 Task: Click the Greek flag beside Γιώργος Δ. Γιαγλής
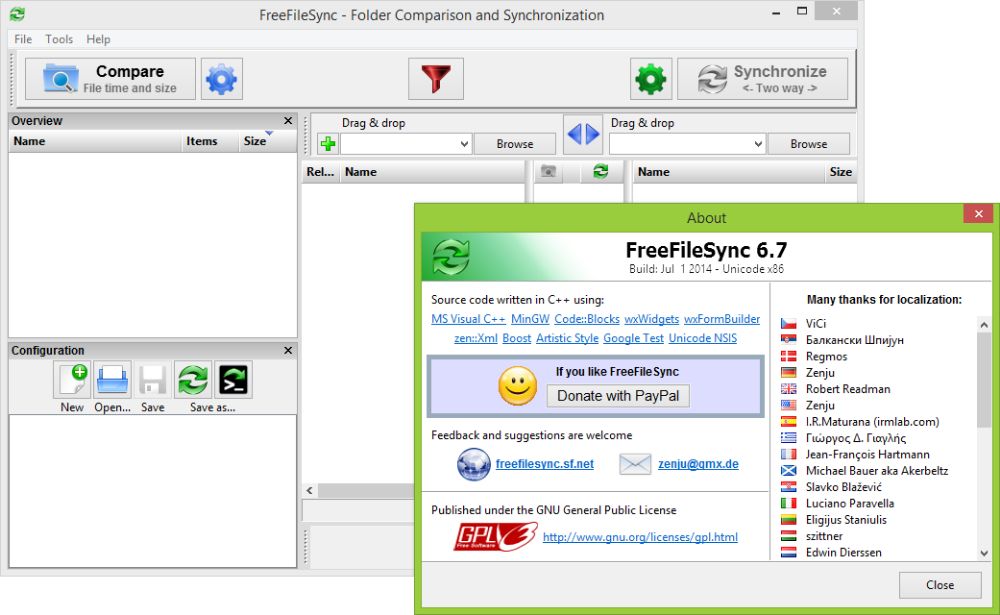[789, 438]
